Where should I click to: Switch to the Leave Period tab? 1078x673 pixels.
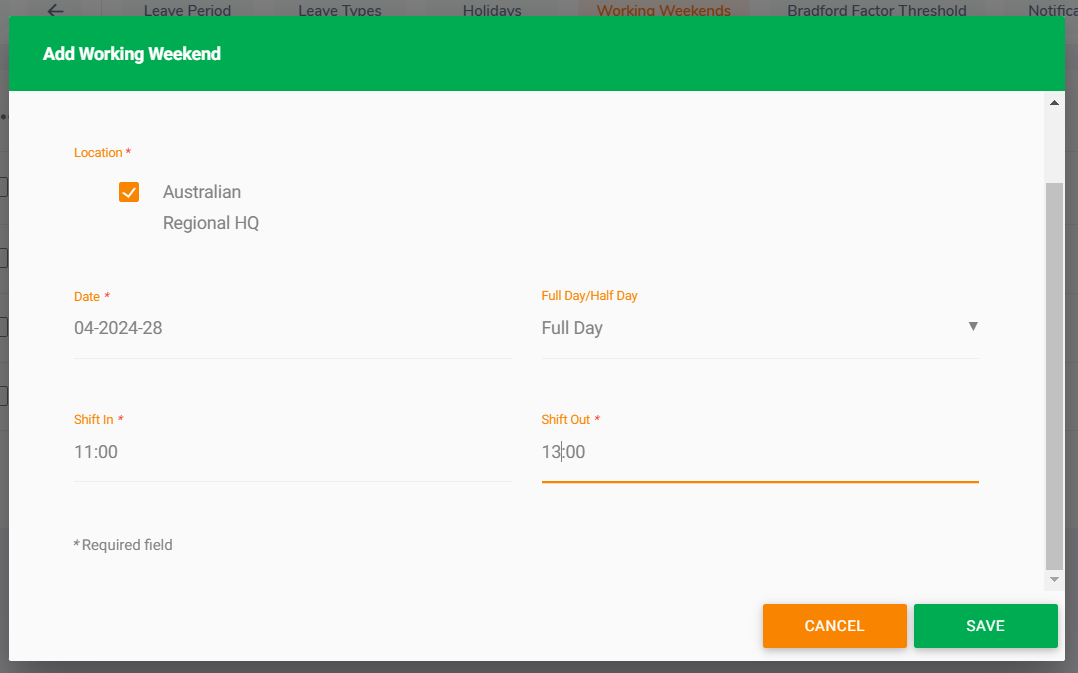[x=187, y=11]
